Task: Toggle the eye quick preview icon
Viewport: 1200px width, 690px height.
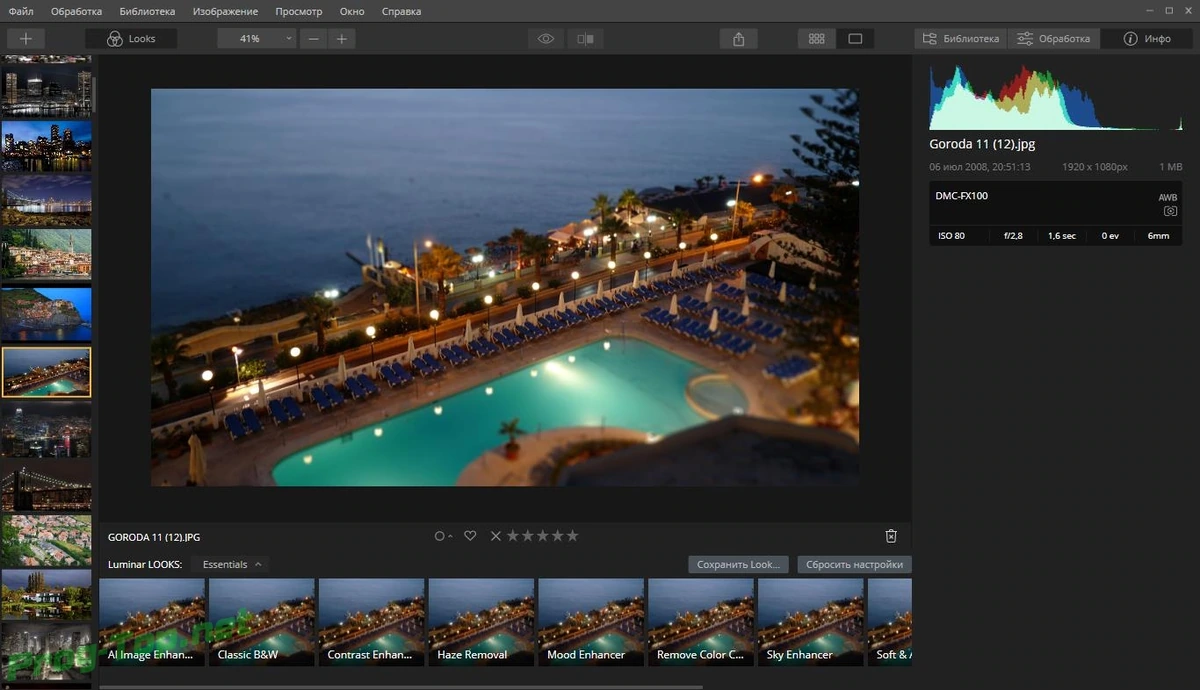Action: pyautogui.click(x=546, y=39)
